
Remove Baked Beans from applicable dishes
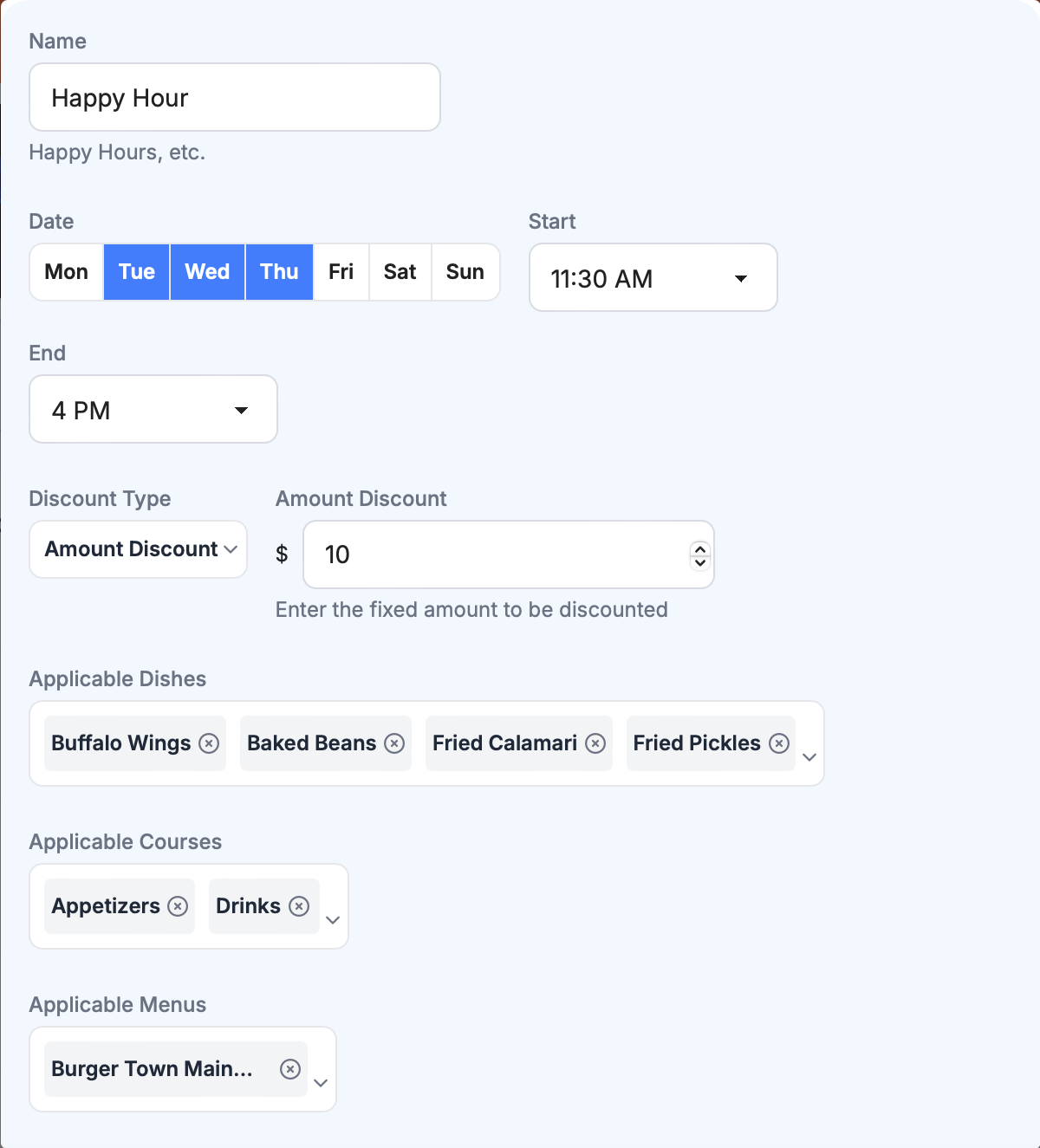(396, 743)
